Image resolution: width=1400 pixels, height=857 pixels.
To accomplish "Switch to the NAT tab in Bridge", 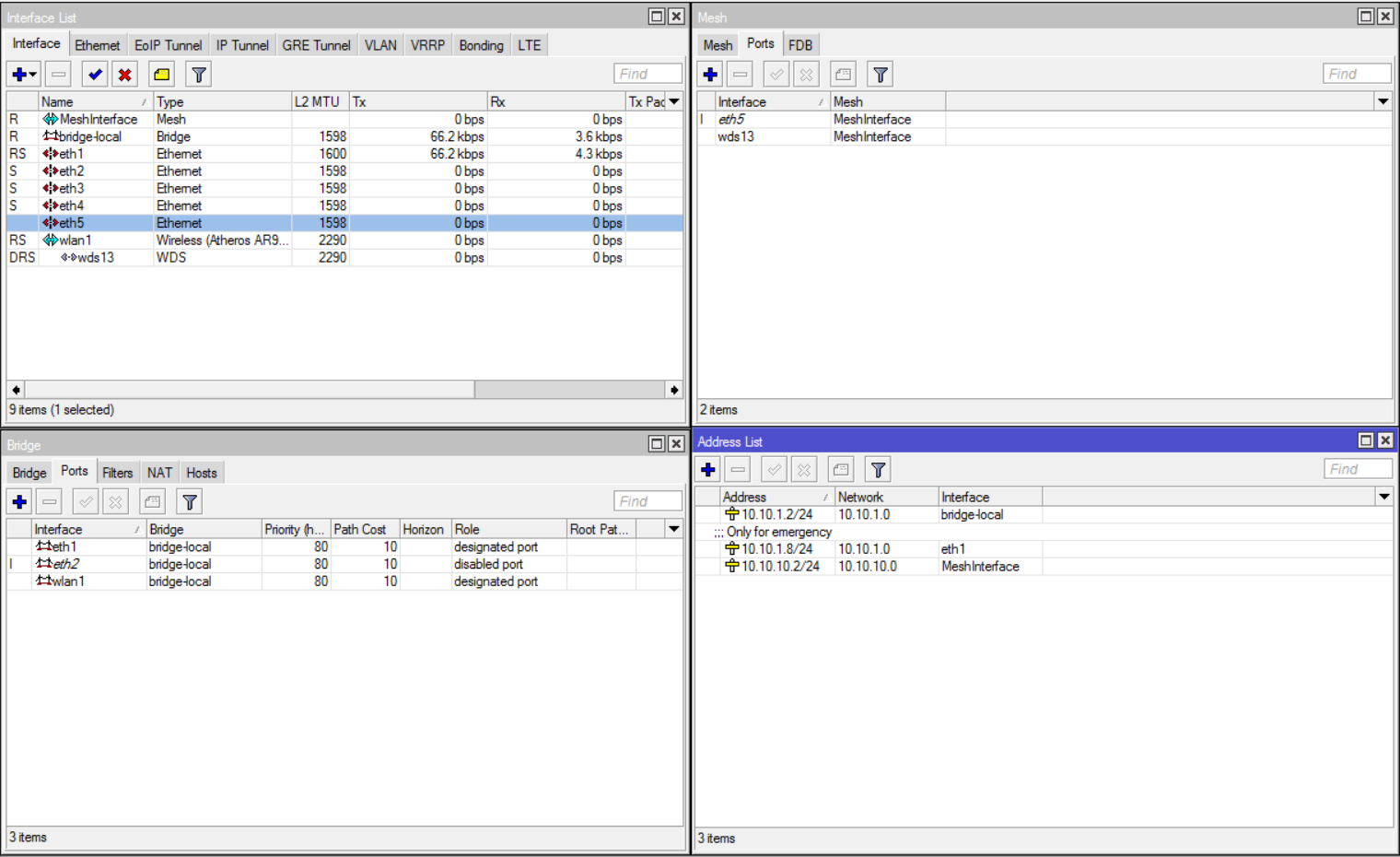I will [159, 473].
